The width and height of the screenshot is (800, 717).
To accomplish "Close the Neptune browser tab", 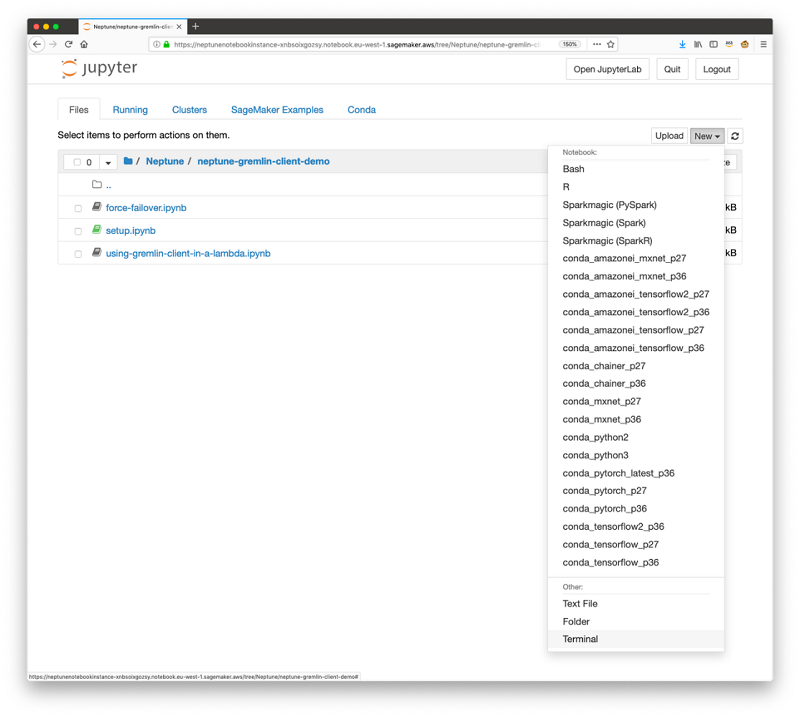I will (x=179, y=27).
